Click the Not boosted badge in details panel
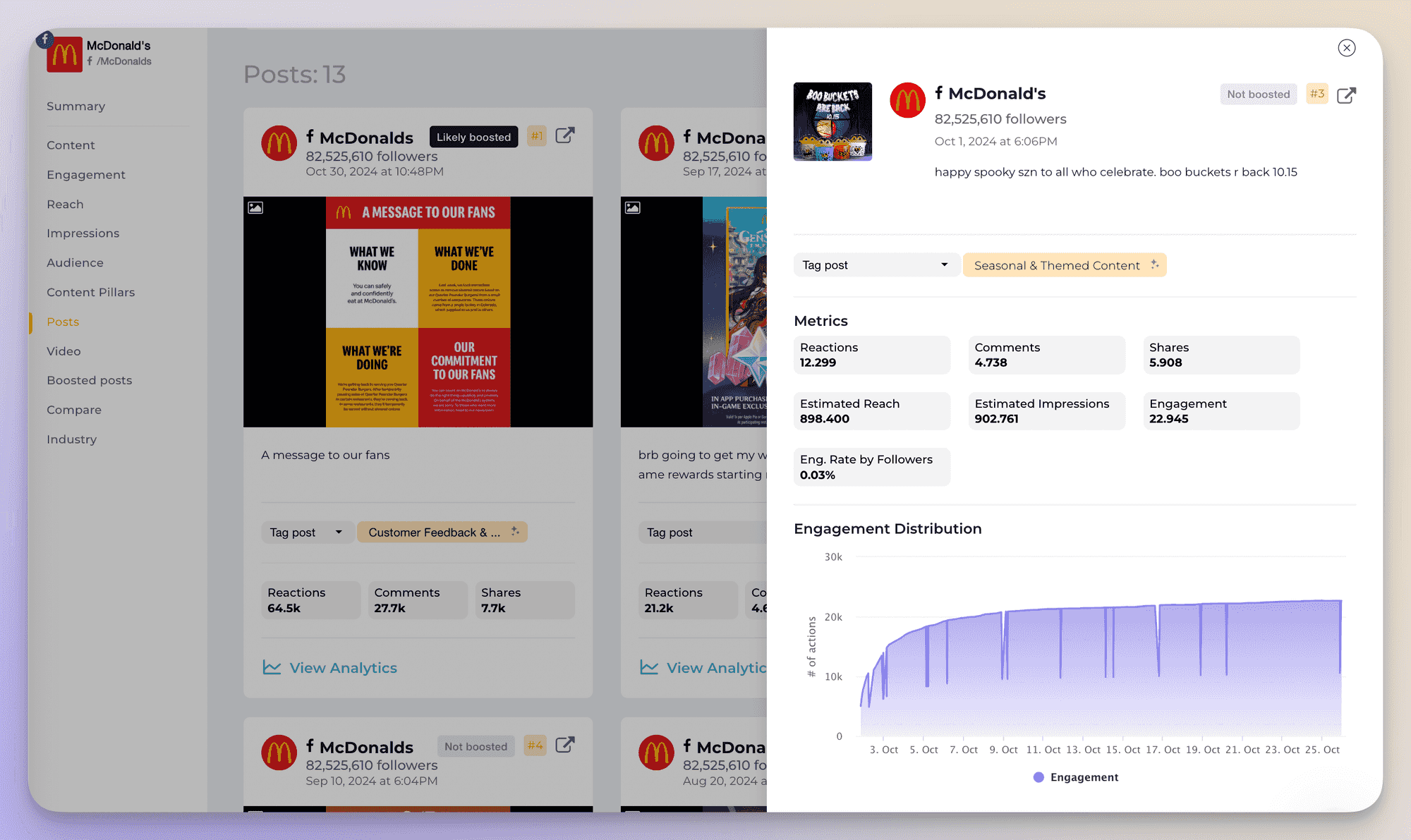 (x=1258, y=95)
